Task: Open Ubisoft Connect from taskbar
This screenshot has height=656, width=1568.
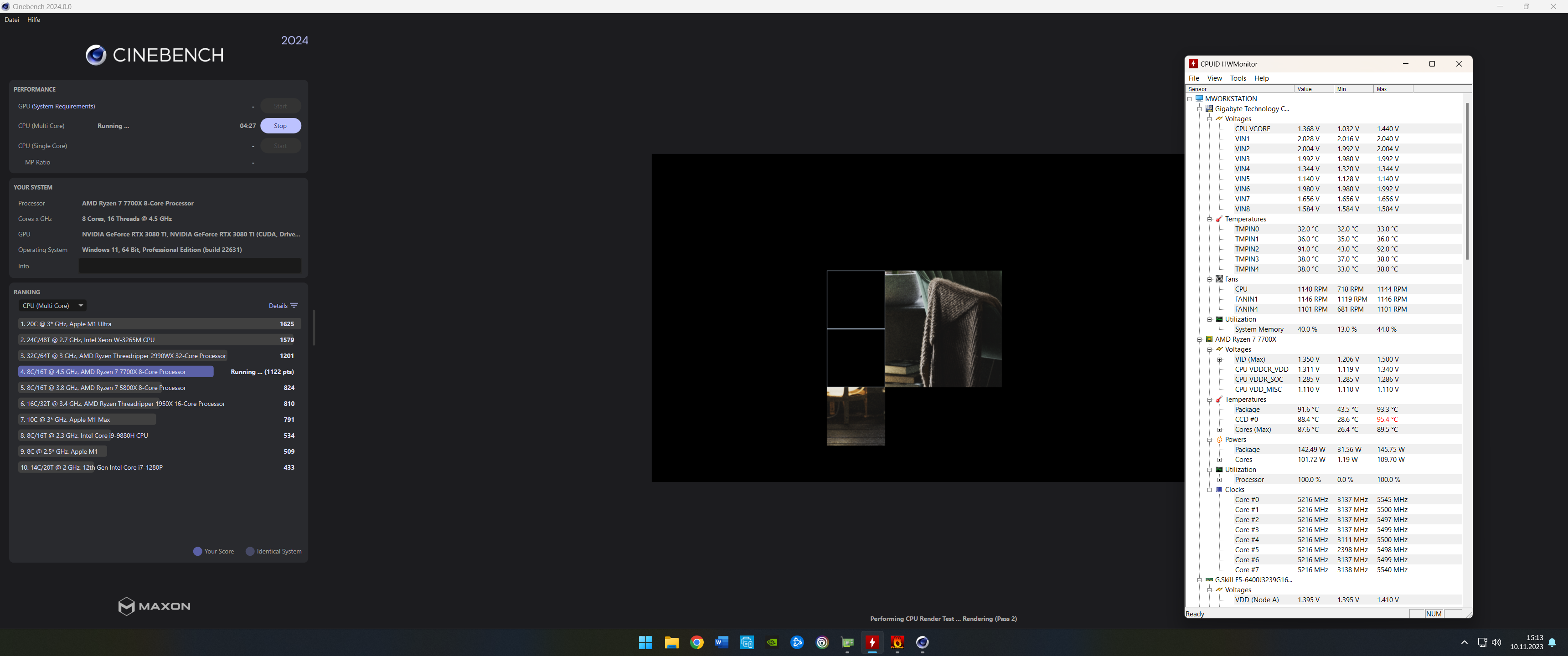Action: click(x=822, y=642)
